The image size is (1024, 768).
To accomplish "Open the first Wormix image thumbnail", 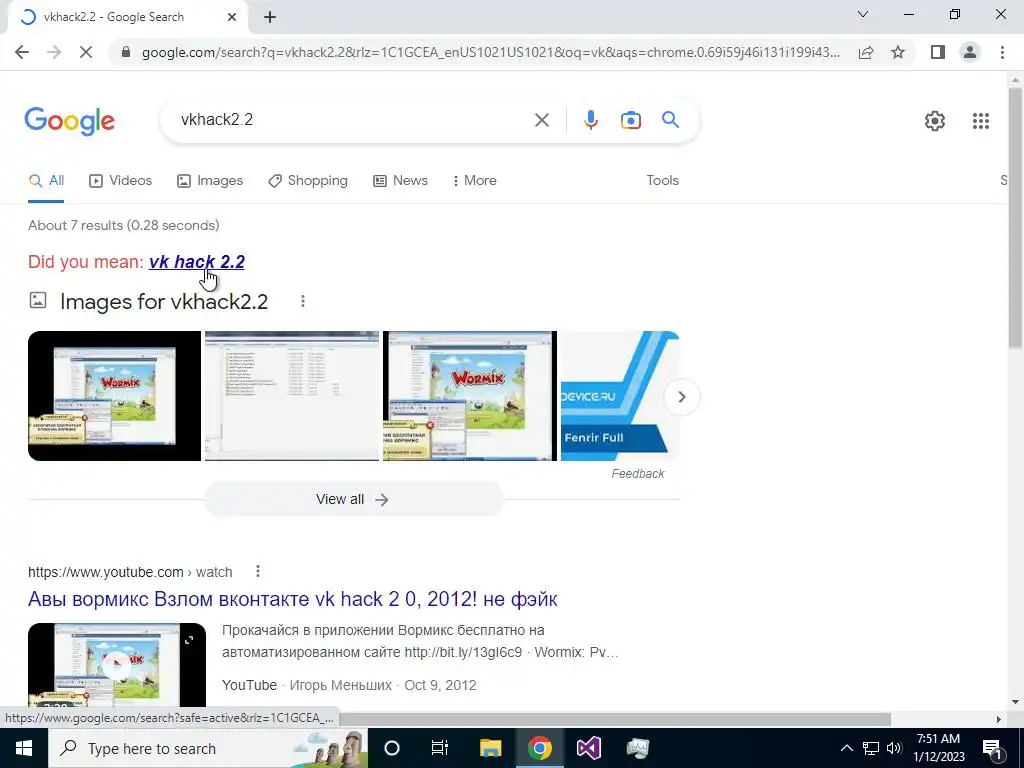I will (114, 396).
